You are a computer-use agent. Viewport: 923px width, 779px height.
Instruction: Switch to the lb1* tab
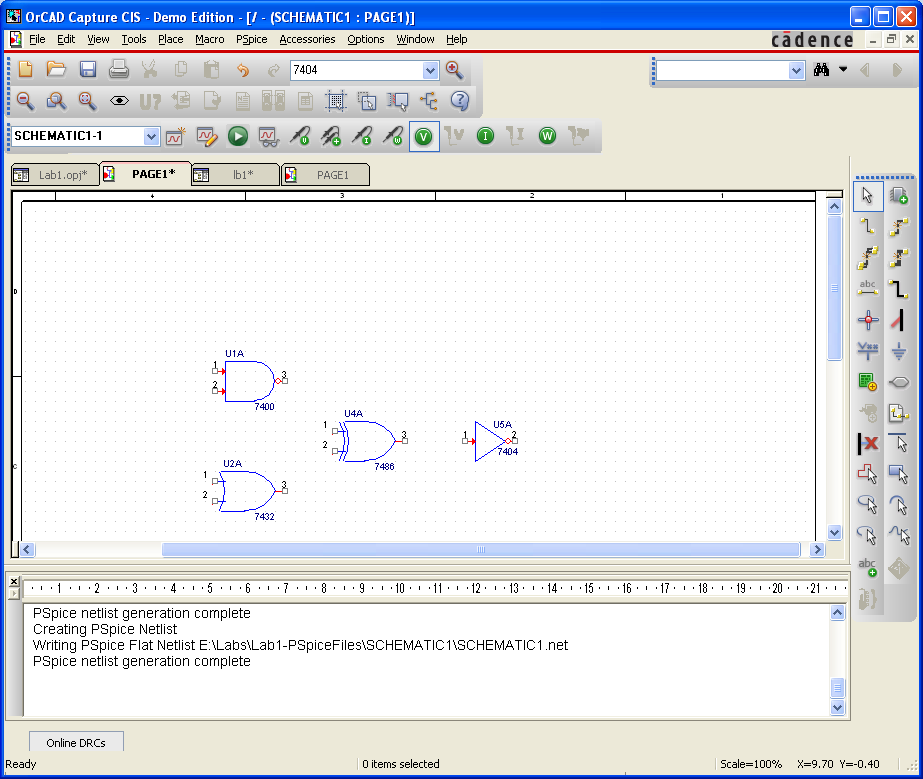(x=235, y=175)
